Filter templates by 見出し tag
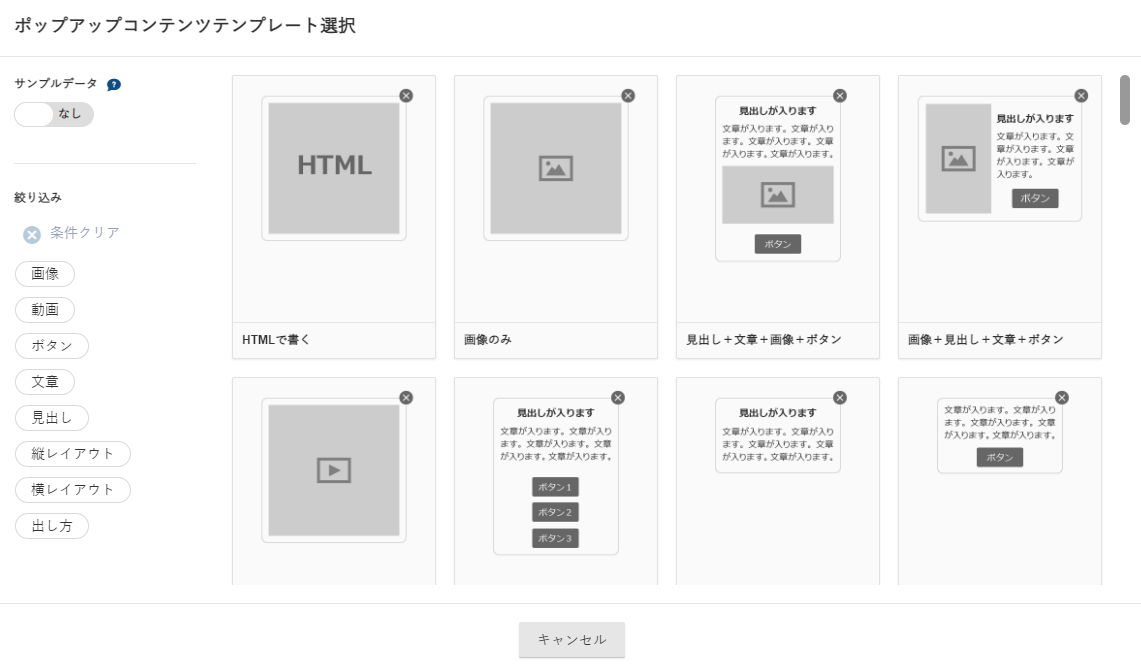This screenshot has width=1141, height=670. [x=52, y=418]
